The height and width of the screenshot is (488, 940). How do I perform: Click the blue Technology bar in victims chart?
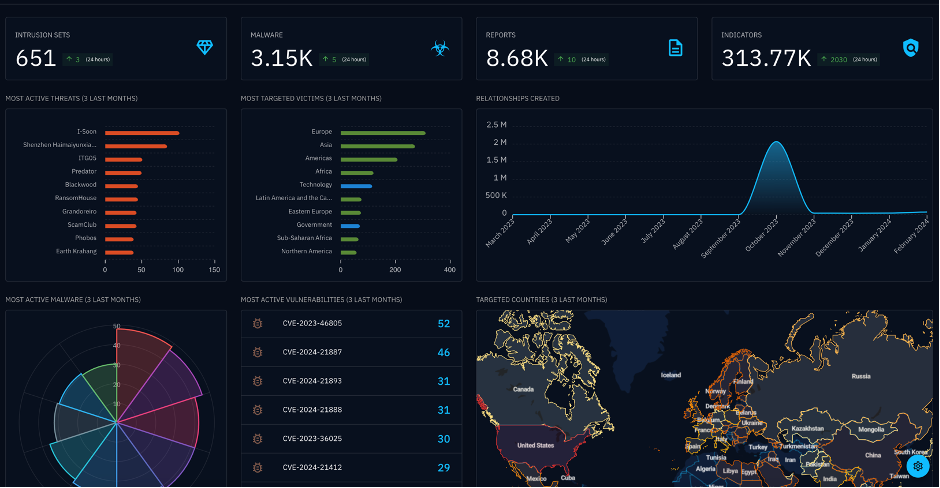(356, 185)
